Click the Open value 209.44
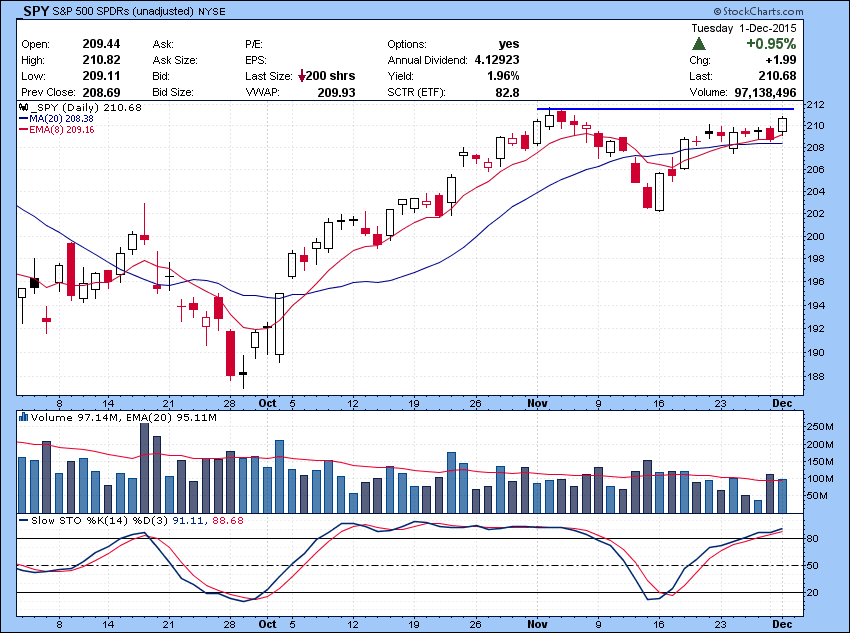Image resolution: width=850 pixels, height=633 pixels. click(x=101, y=44)
